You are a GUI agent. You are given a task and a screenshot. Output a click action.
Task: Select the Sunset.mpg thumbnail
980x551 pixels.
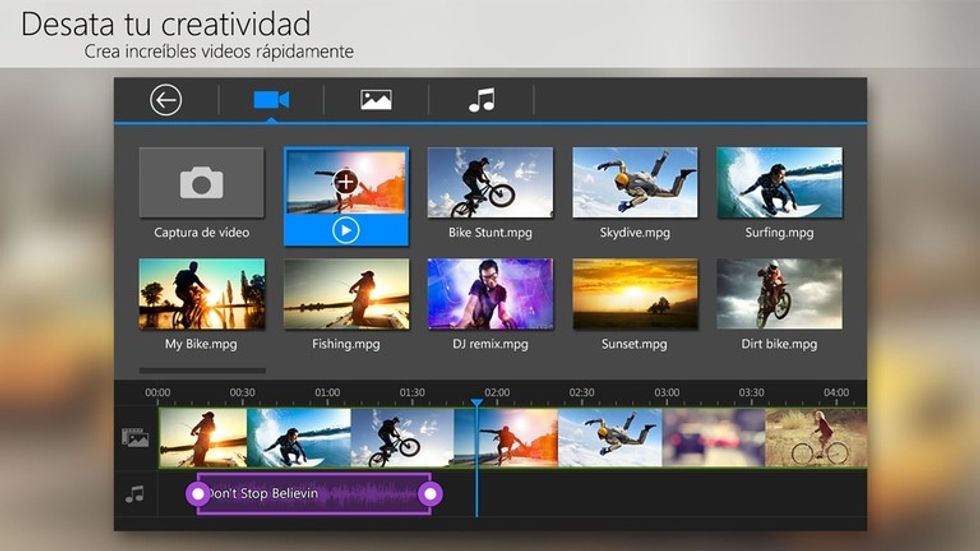635,295
